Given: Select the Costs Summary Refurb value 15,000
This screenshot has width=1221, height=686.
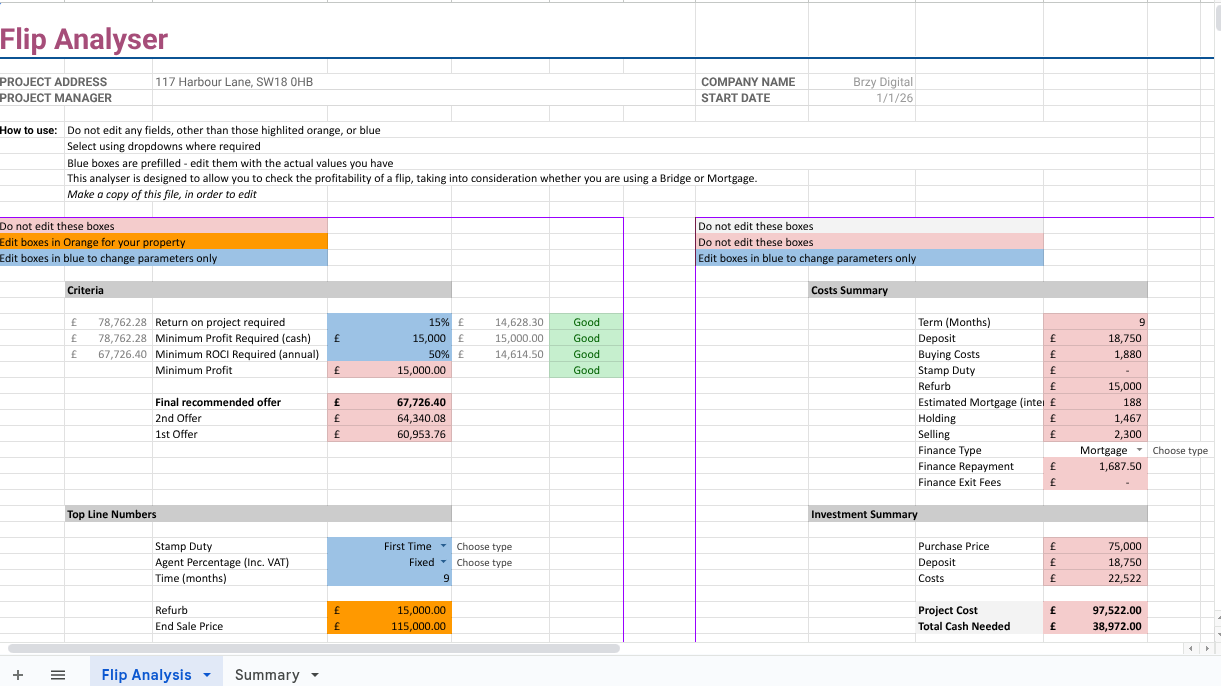Looking at the screenshot, I should [x=1095, y=386].
